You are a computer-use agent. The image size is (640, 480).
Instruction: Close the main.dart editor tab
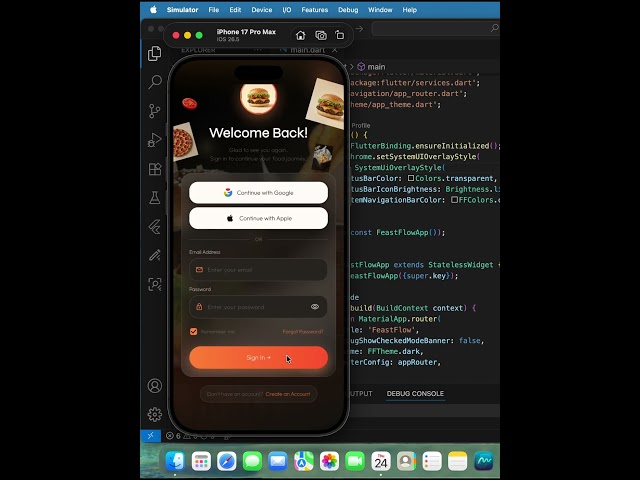tap(335, 50)
